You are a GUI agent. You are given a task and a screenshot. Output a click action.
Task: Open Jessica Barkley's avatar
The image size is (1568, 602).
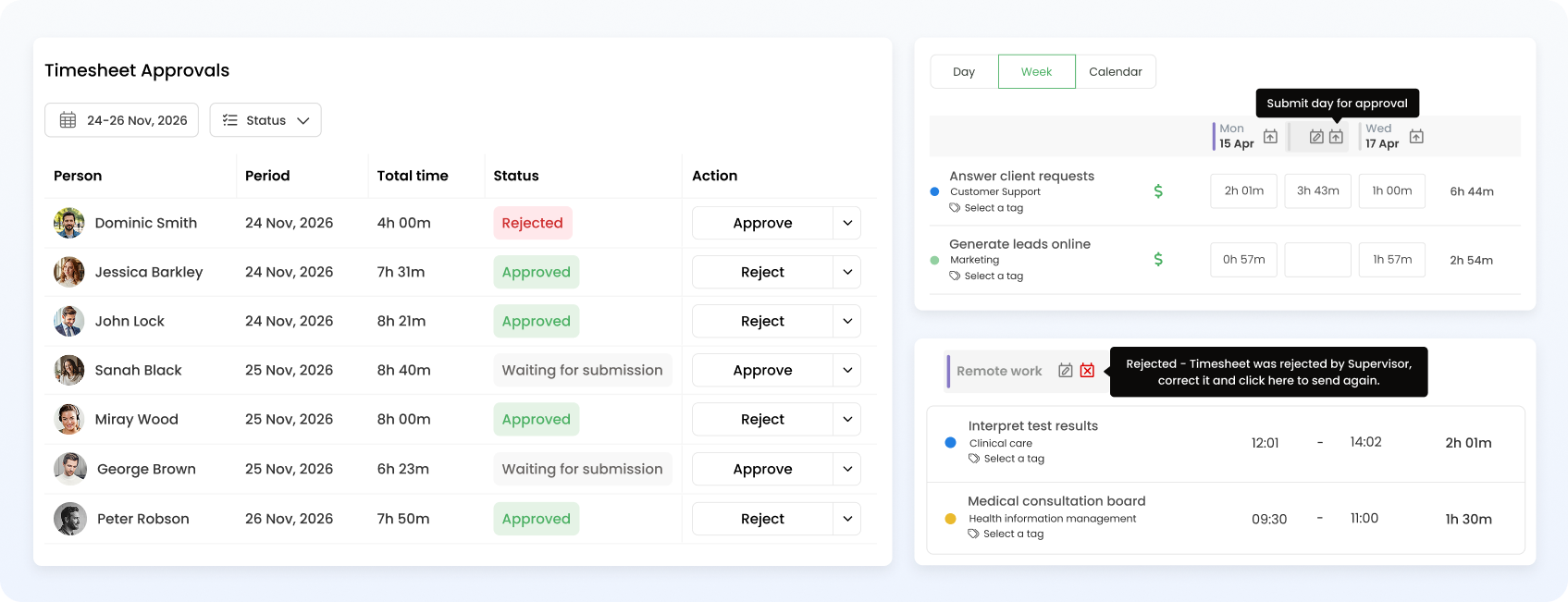(x=69, y=272)
